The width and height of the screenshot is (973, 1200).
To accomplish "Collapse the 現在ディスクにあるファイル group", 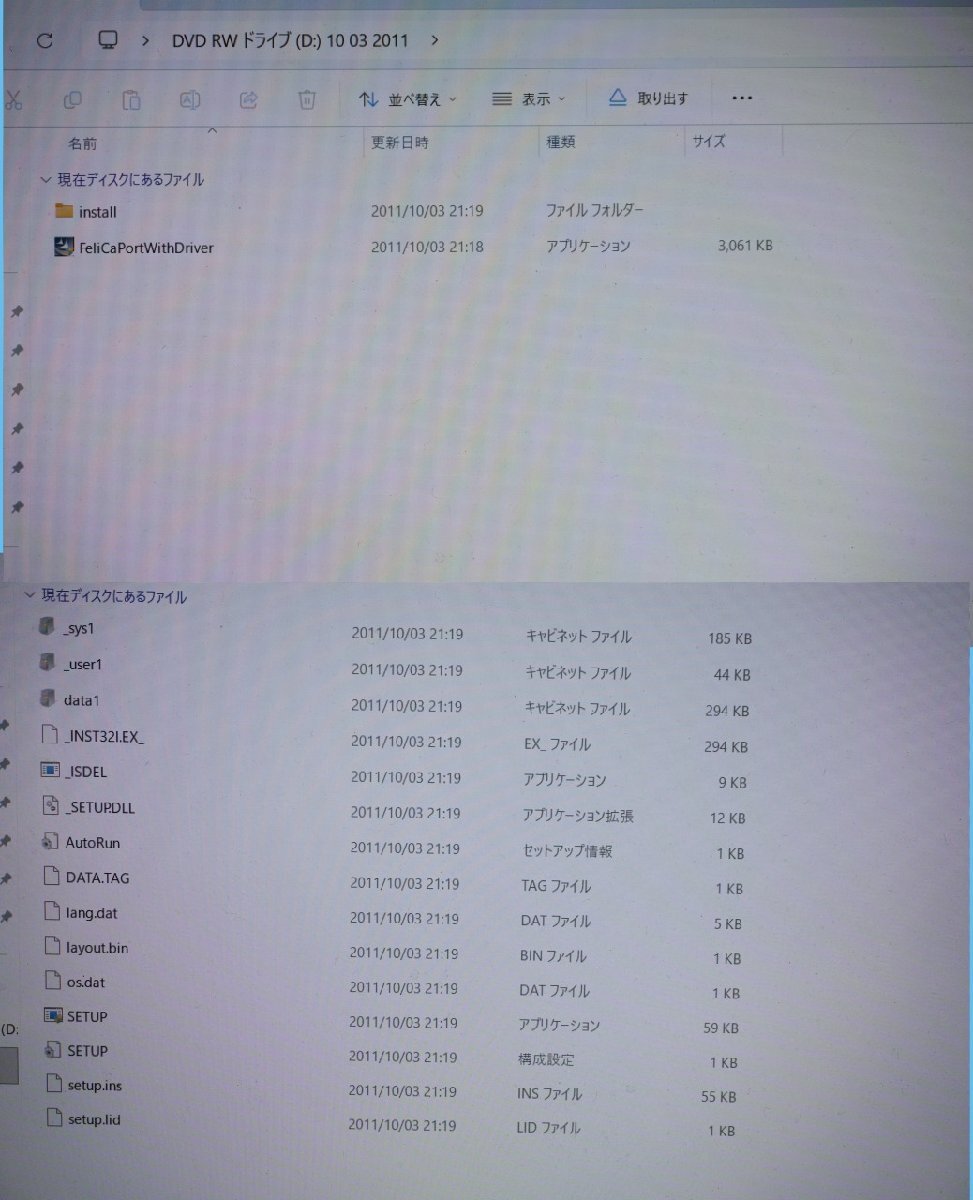I will (44, 179).
